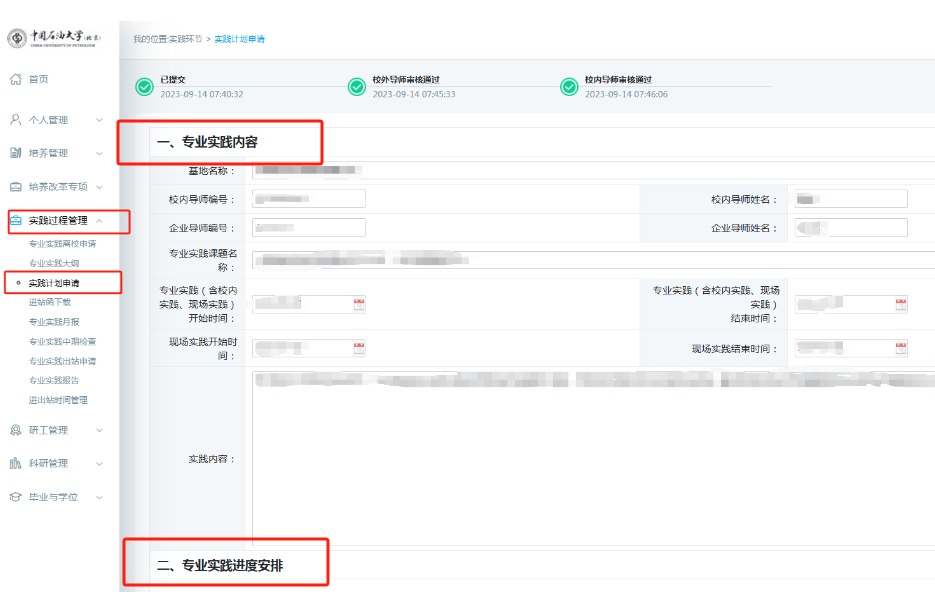This screenshot has width=935, height=594.
Task: Click the 个人管理 person icon
Action: [x=15, y=120]
